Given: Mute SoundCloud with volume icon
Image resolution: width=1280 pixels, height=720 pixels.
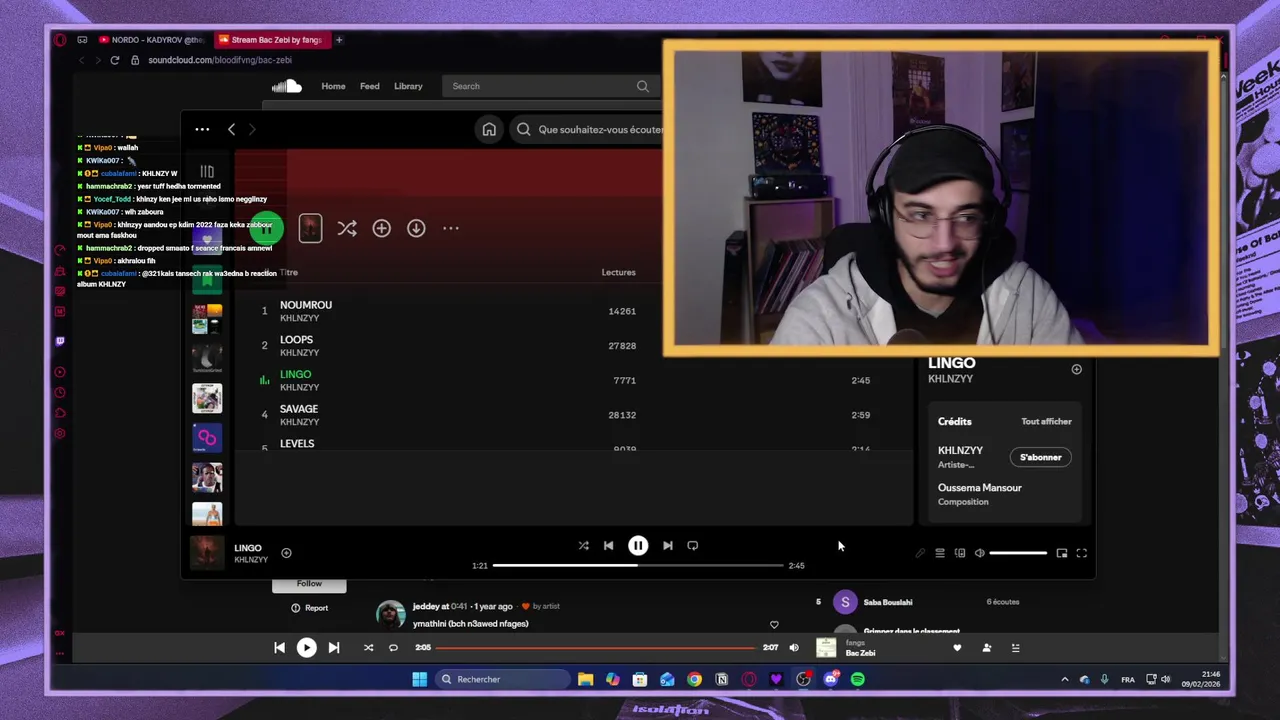Looking at the screenshot, I should point(794,648).
